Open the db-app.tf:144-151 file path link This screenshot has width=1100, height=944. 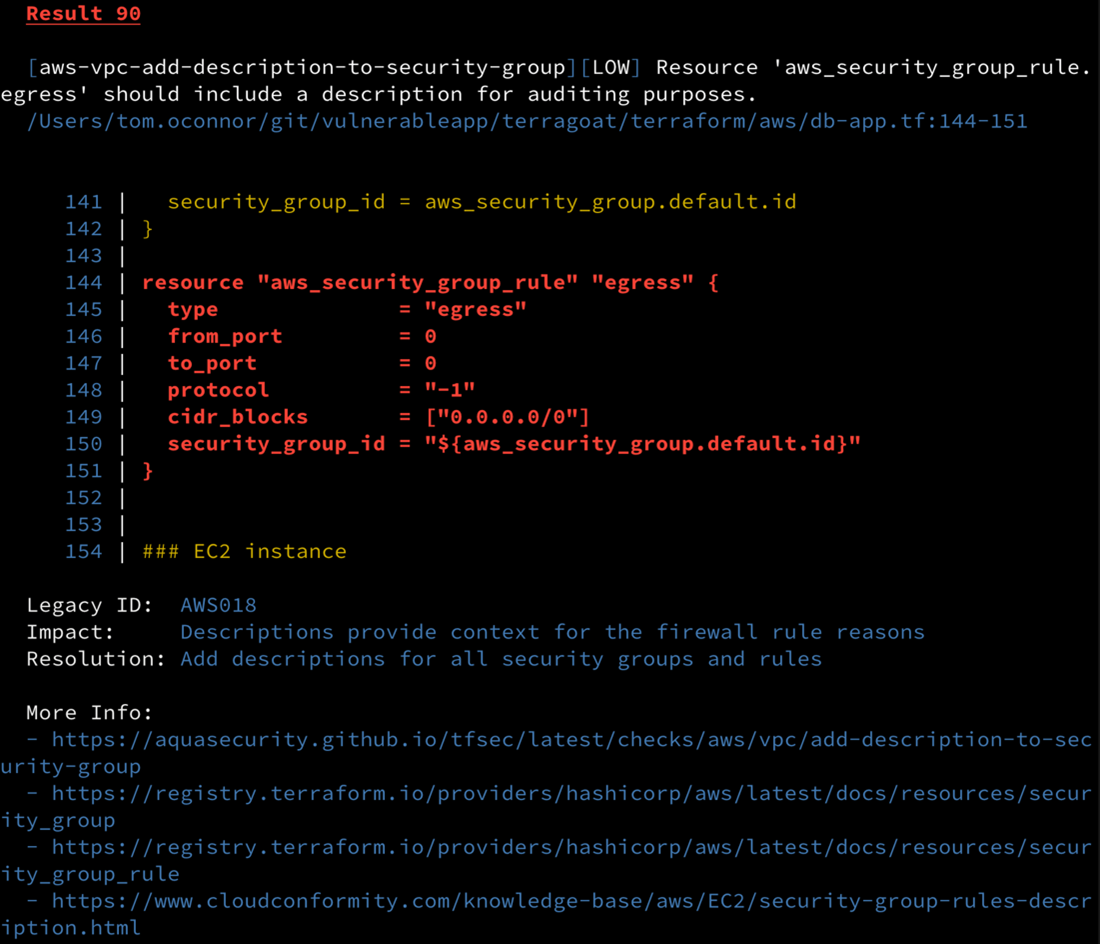pyautogui.click(x=527, y=121)
